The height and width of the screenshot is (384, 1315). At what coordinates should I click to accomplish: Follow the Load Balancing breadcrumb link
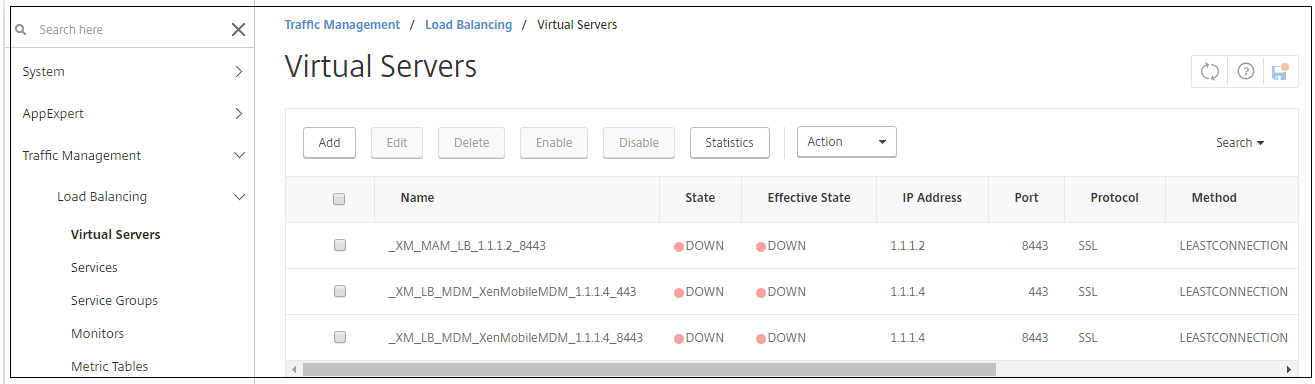(x=468, y=25)
